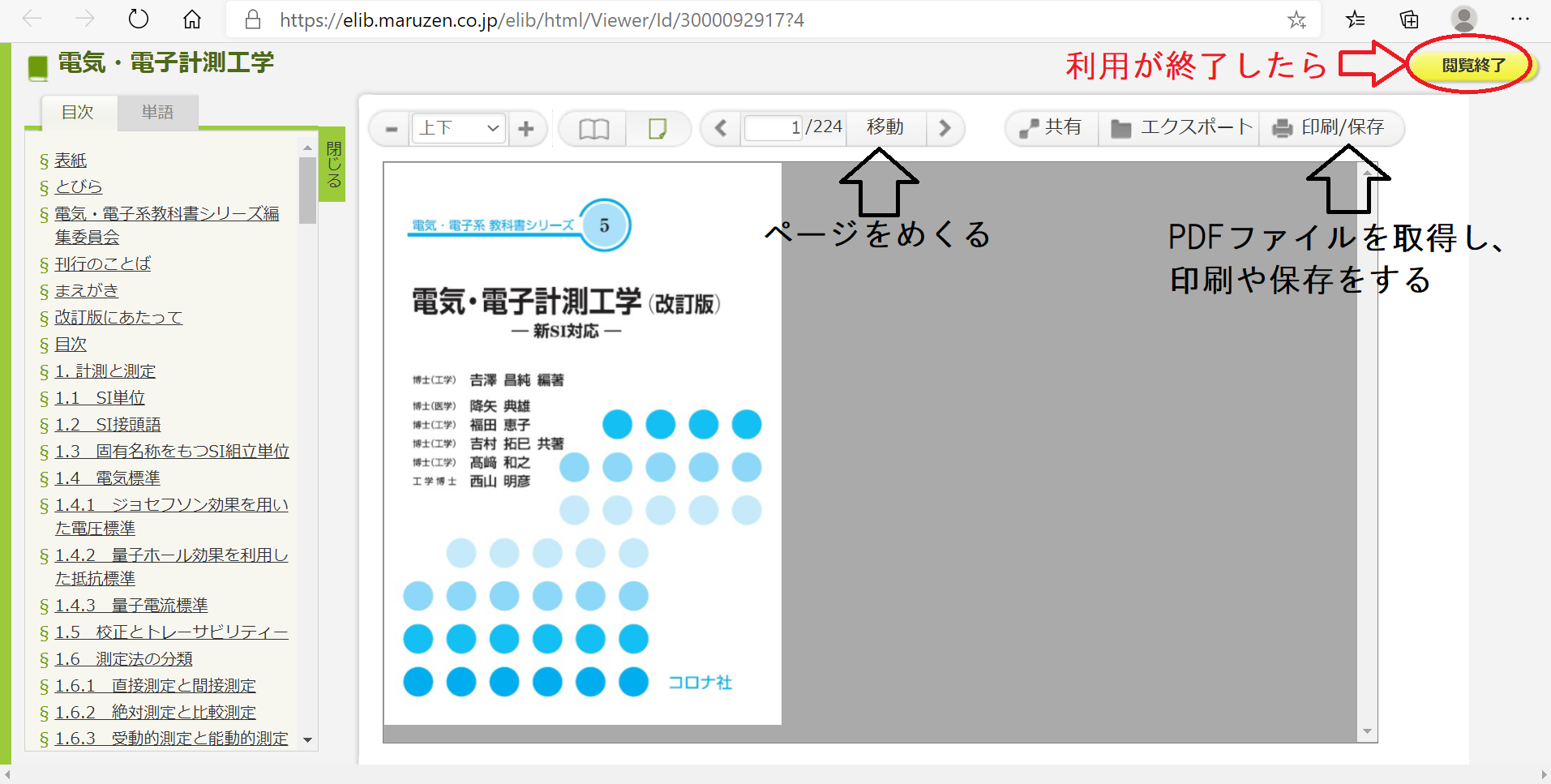Open section 1.5 校正とトレーサビリティー
The height and width of the screenshot is (784, 1551).
click(171, 632)
